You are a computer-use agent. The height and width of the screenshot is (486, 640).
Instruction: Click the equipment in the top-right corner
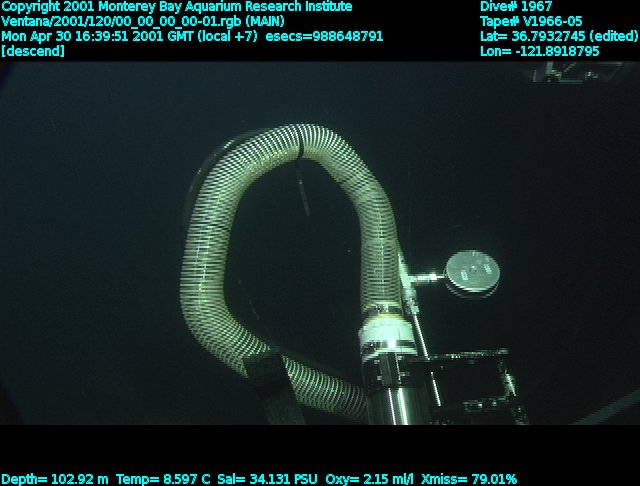[x=588, y=70]
